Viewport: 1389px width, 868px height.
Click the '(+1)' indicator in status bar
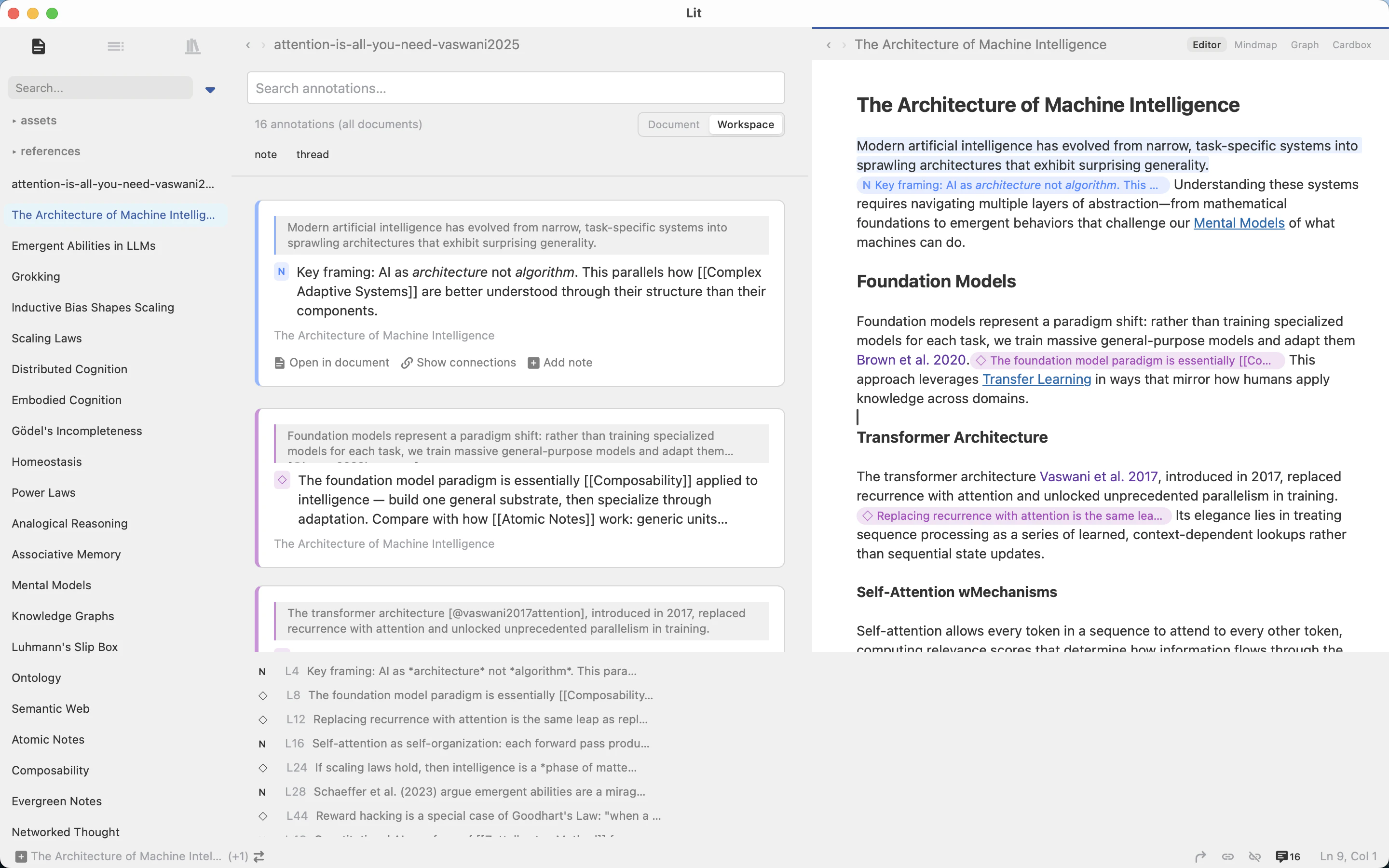(238, 856)
